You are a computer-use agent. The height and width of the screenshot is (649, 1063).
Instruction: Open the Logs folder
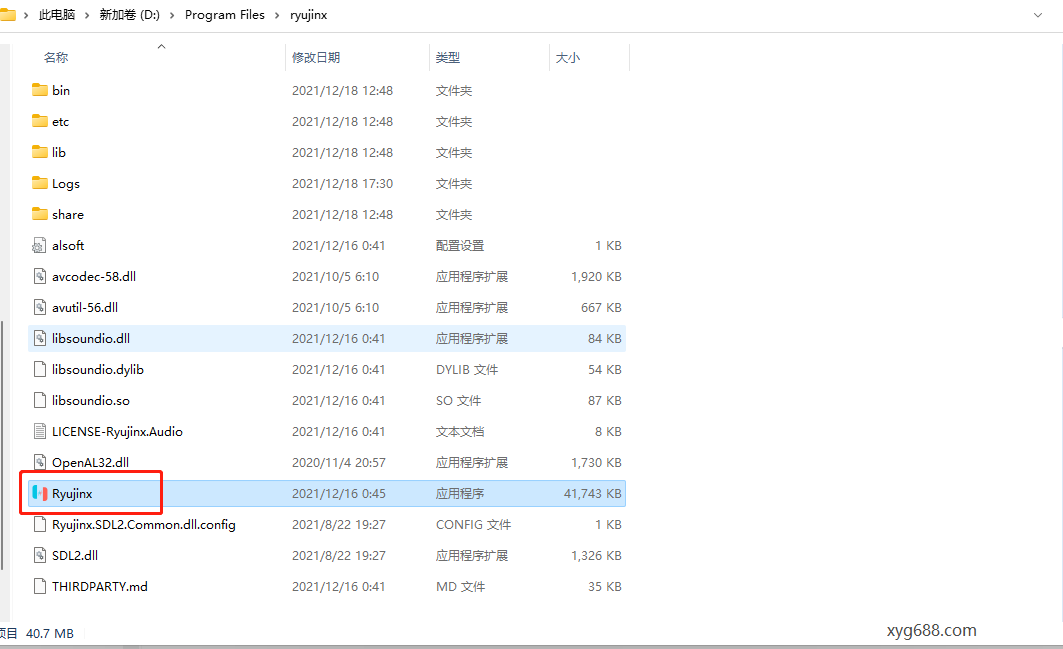point(67,183)
